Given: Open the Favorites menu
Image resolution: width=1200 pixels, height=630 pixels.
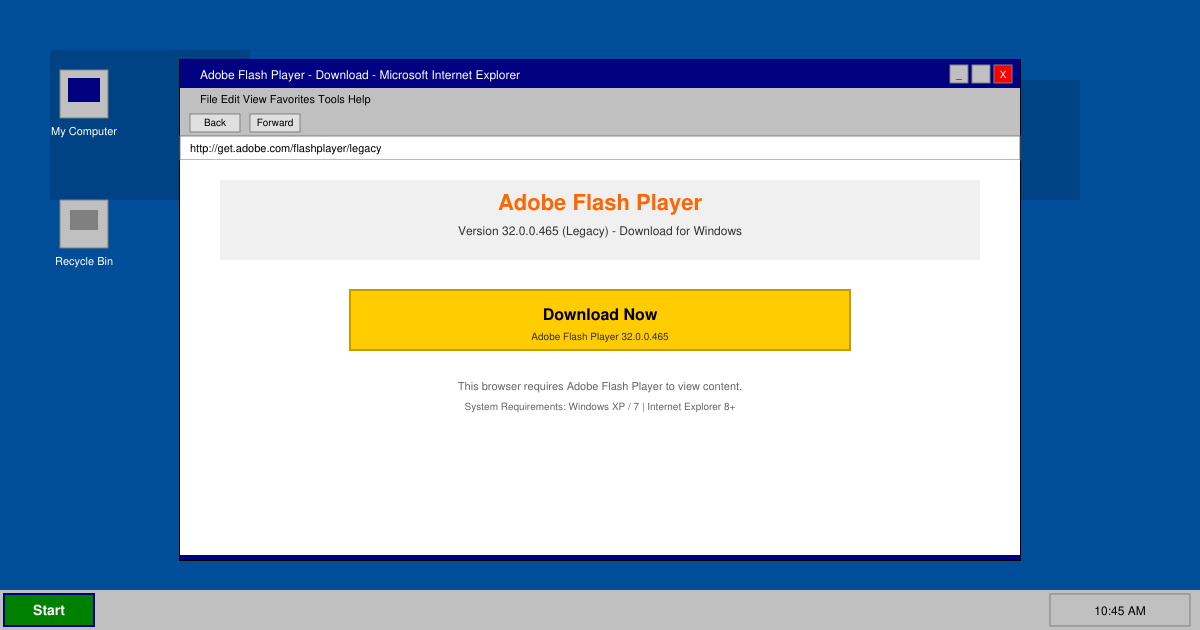Looking at the screenshot, I should coord(292,100).
